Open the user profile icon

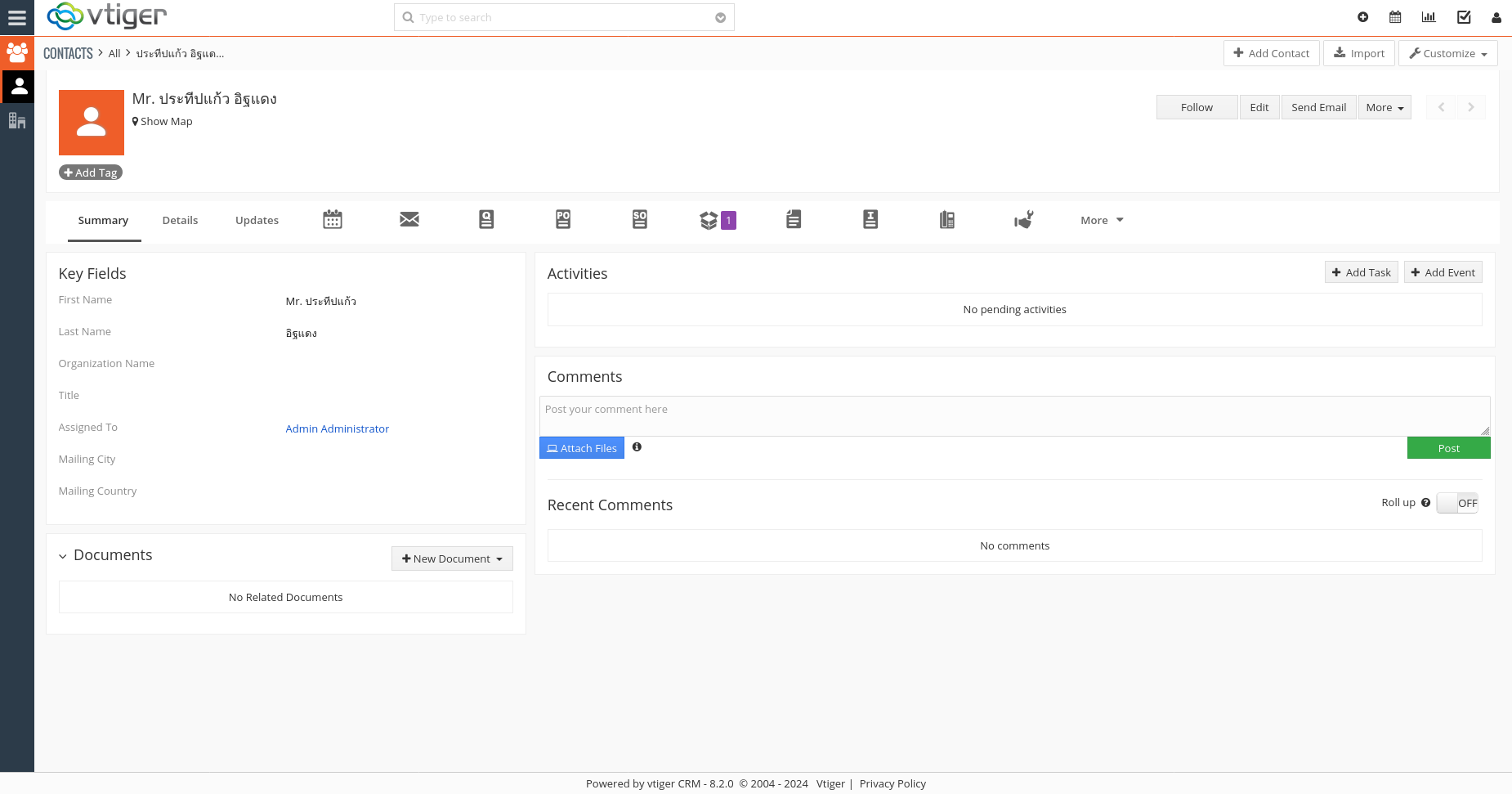pos(1497,17)
